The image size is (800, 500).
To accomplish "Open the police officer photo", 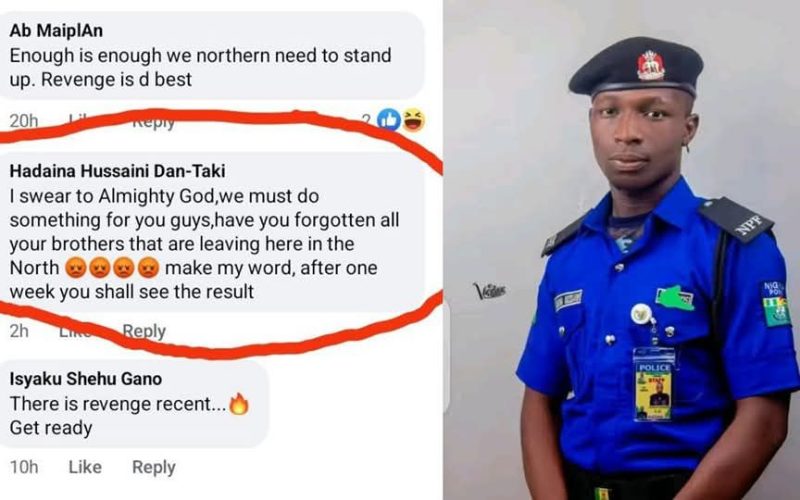I will coord(621,250).
